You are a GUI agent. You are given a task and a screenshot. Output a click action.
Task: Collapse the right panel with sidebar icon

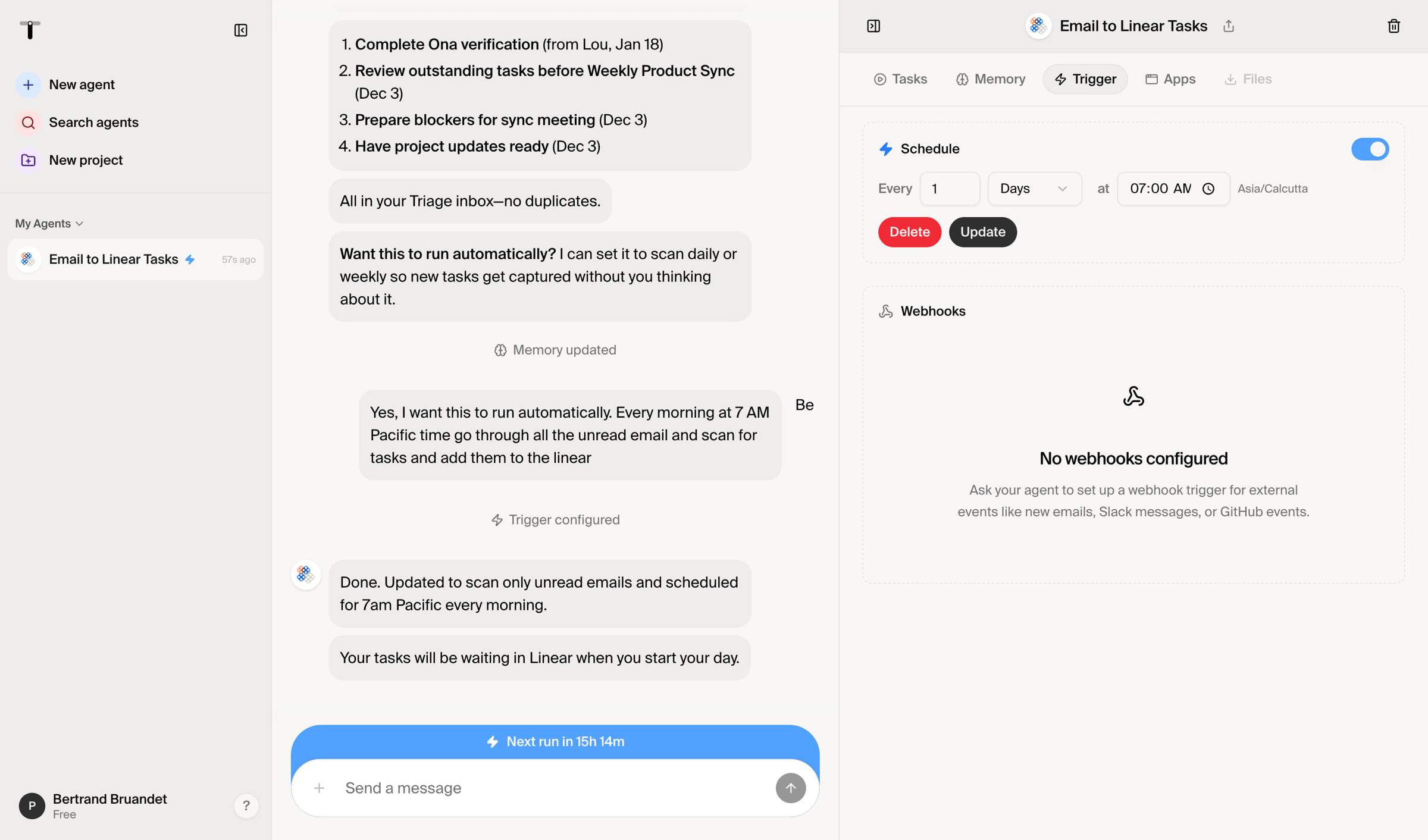point(873,26)
